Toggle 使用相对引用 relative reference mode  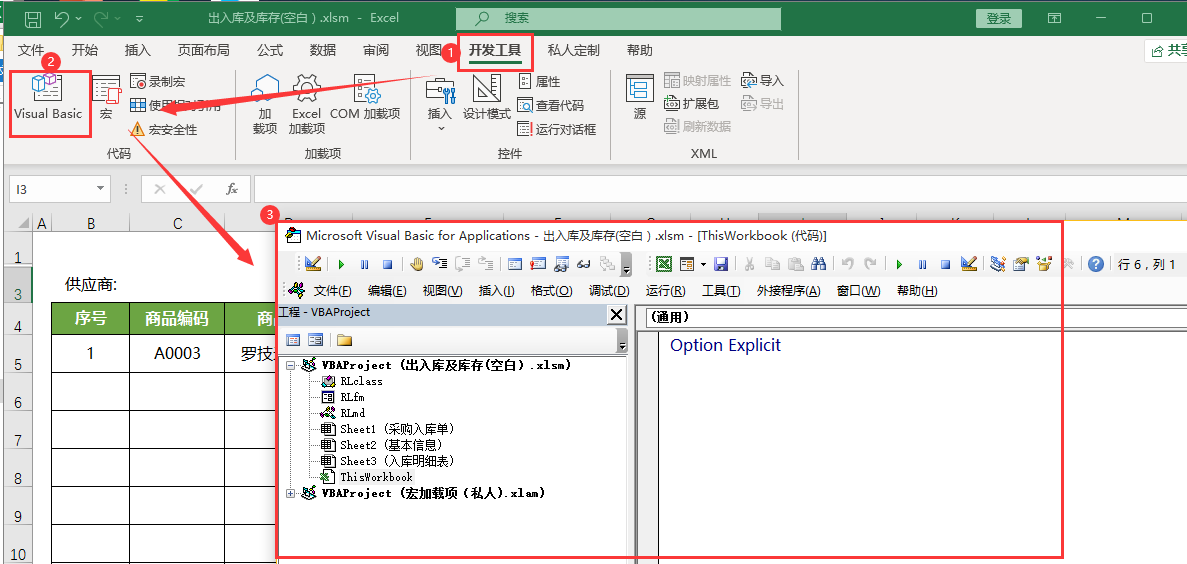coord(176,105)
